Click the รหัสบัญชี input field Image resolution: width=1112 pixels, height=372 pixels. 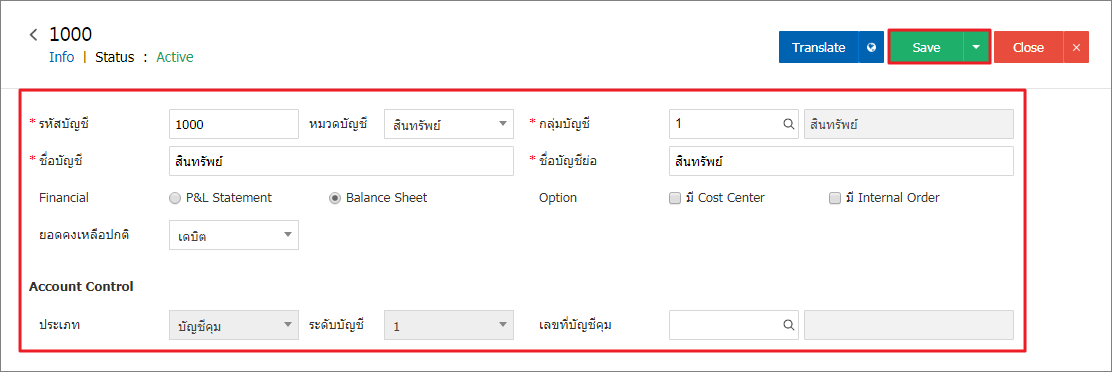click(234, 124)
